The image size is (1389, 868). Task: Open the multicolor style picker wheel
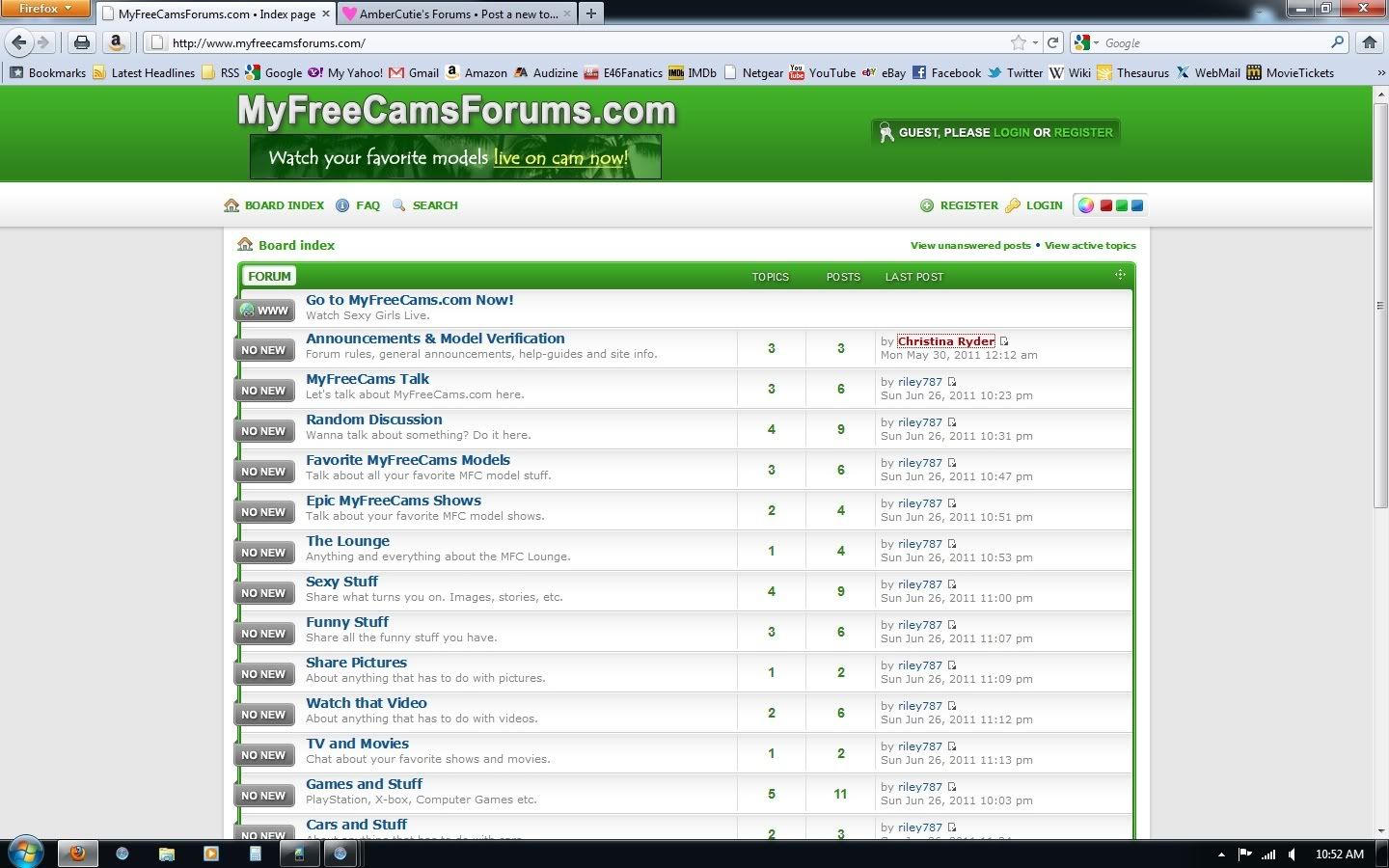pyautogui.click(x=1086, y=205)
